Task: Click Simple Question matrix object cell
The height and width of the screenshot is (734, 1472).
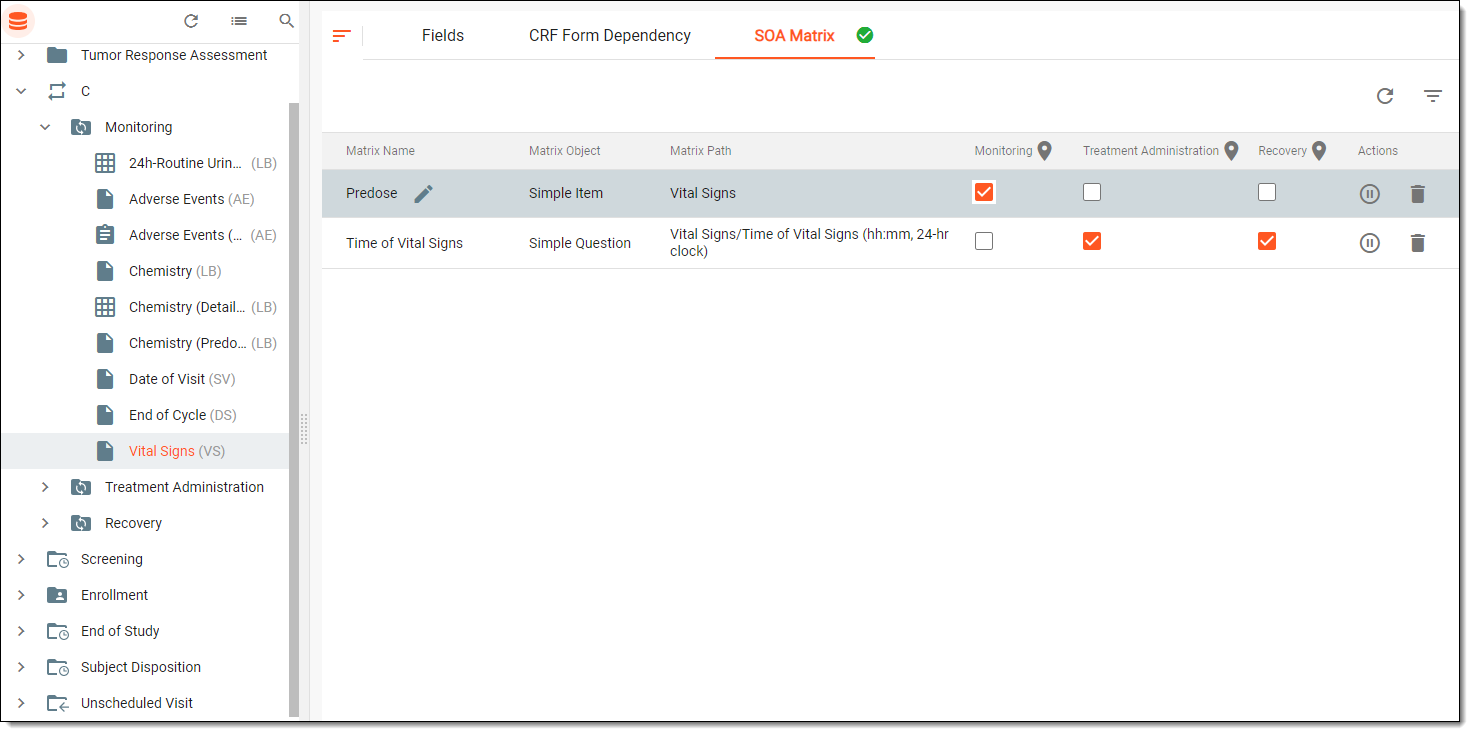Action: coord(580,243)
